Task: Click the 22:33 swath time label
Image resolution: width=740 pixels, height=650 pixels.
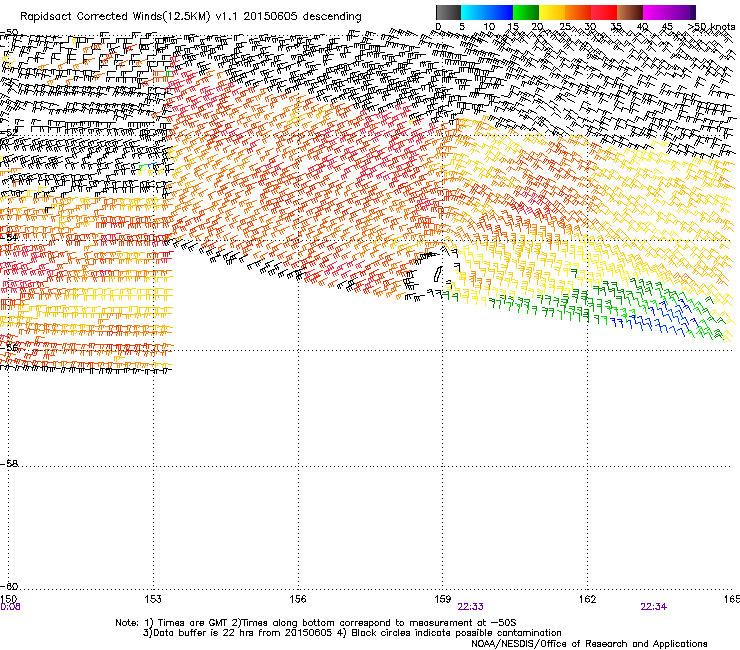Action: pyautogui.click(x=470, y=607)
